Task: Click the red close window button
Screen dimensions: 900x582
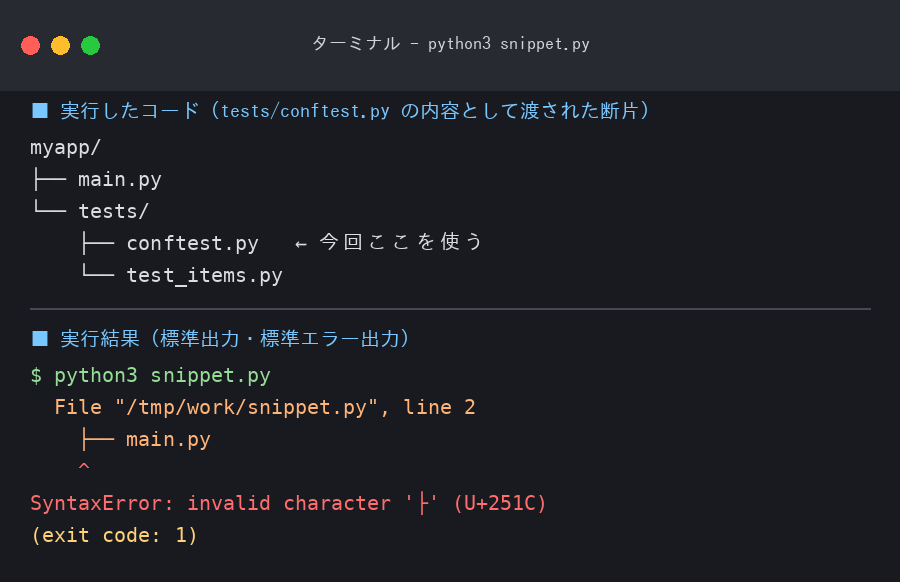Action: pos(30,45)
